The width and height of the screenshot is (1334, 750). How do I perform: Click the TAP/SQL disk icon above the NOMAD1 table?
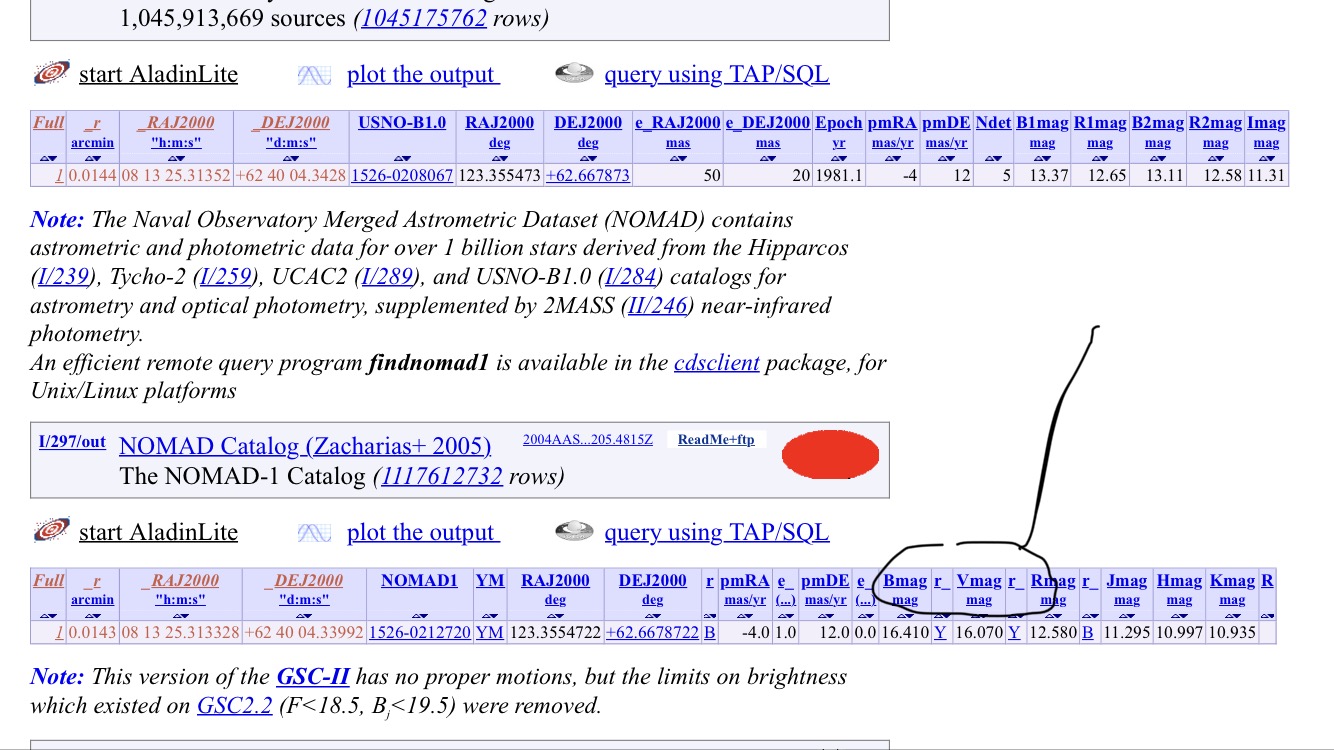(x=573, y=532)
